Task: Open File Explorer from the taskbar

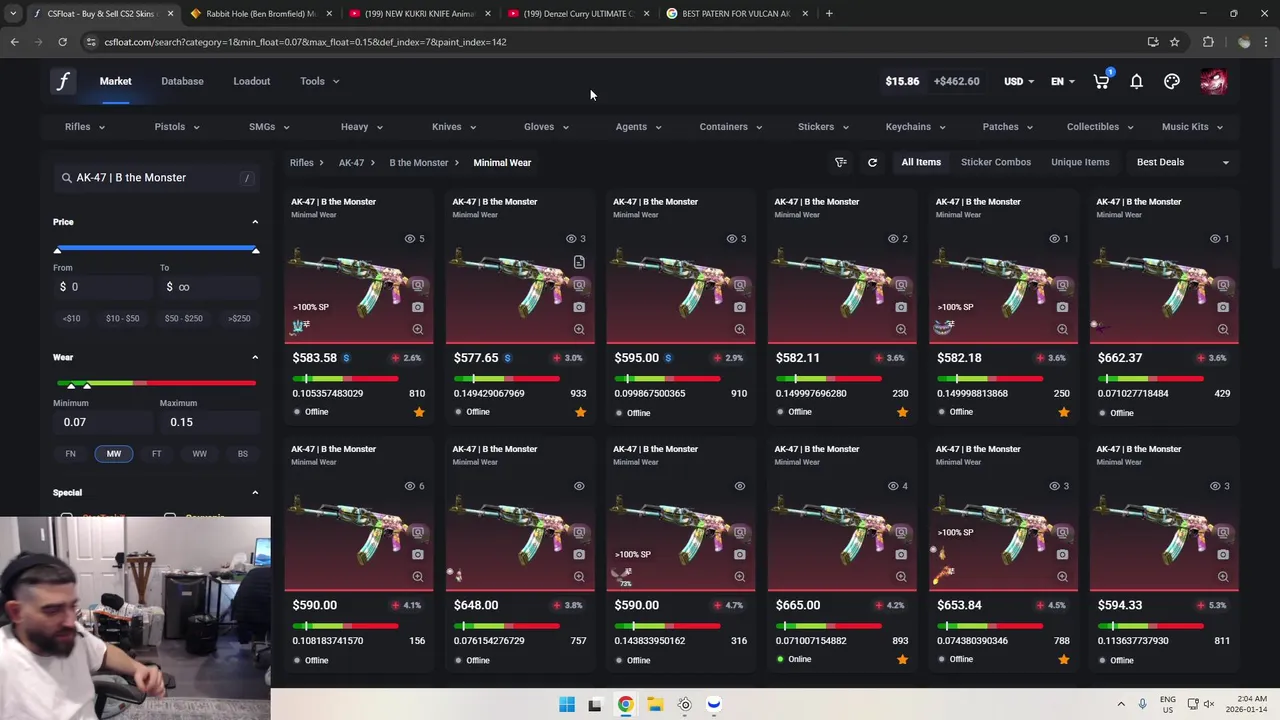Action: click(654, 704)
